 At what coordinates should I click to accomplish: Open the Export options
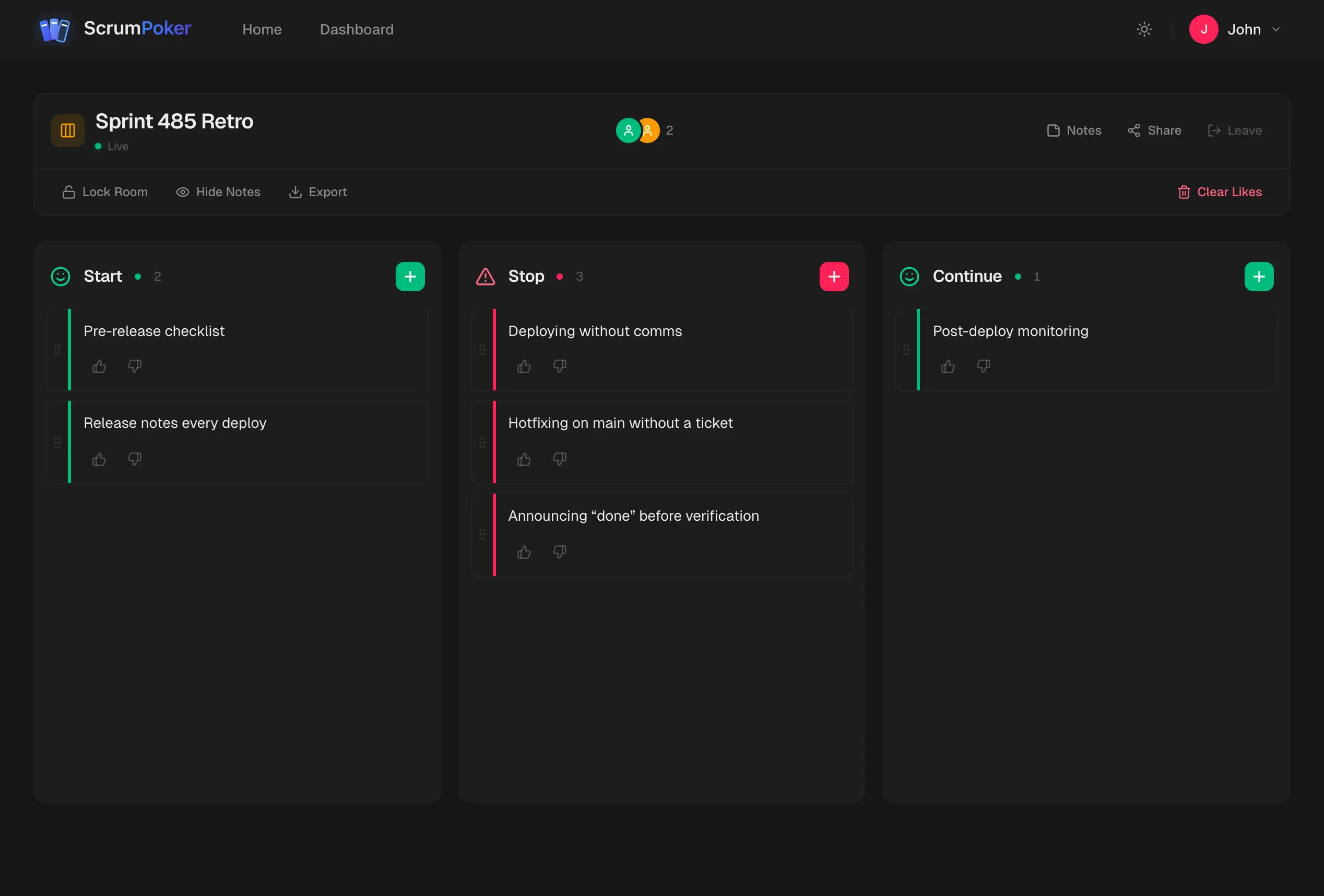318,192
